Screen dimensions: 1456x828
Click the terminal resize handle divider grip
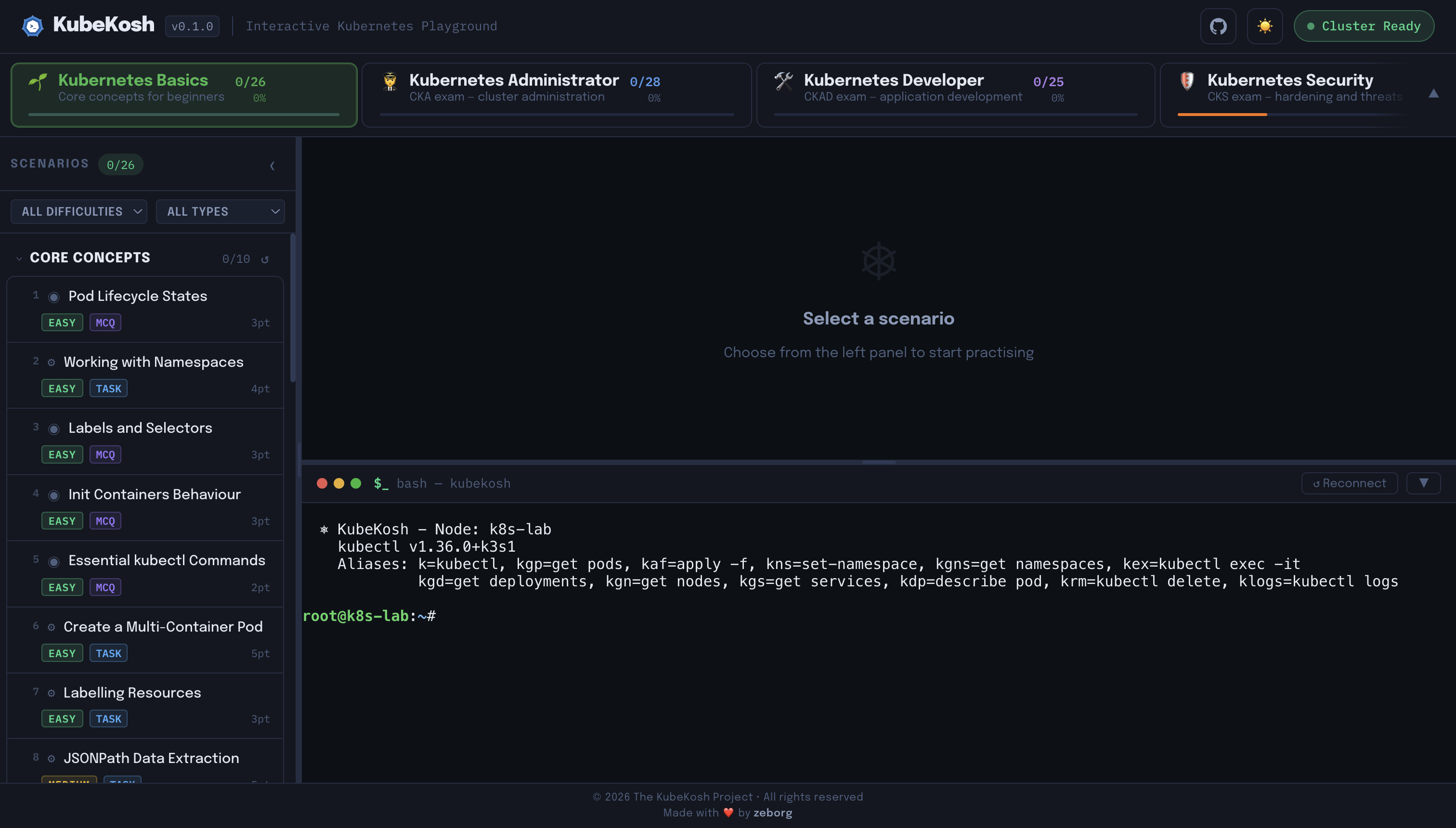[x=879, y=462]
